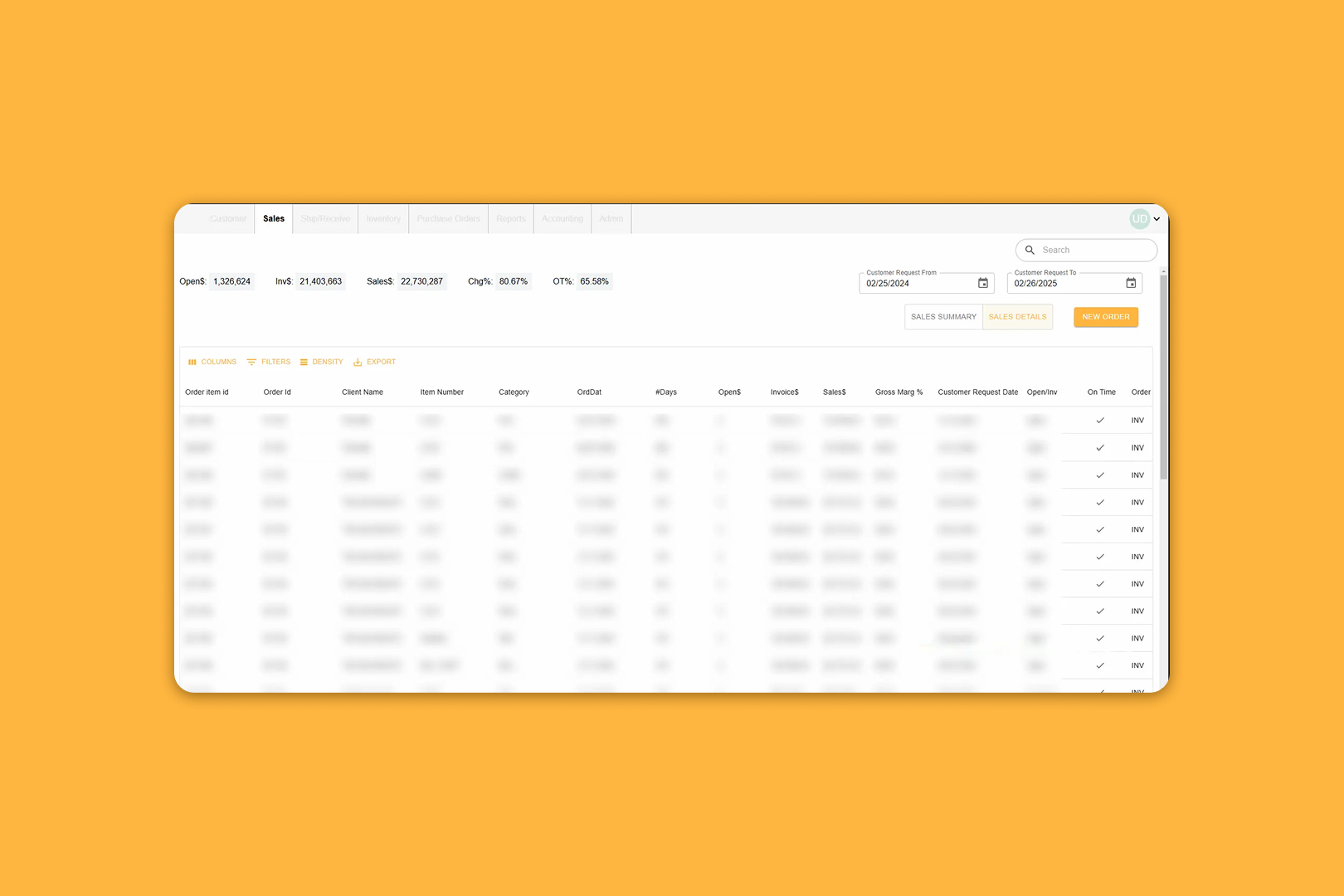The height and width of the screenshot is (896, 1344).
Task: Sort by OrdDat column header
Action: (x=589, y=392)
